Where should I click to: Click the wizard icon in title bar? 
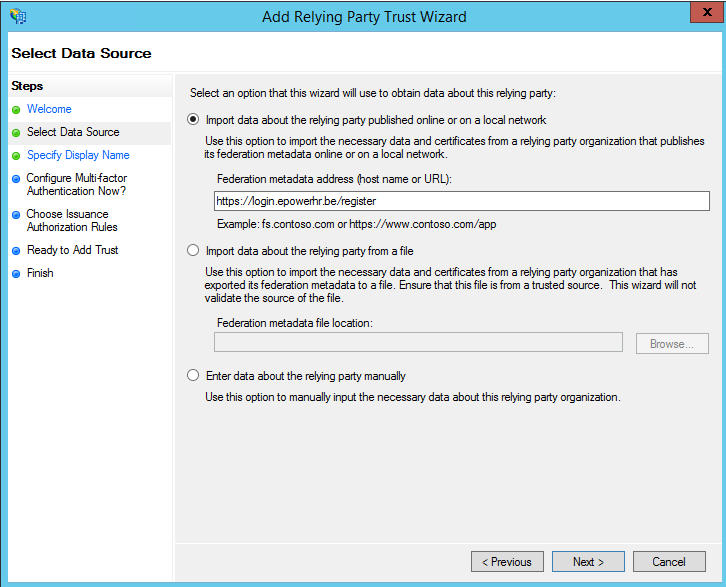pyautogui.click(x=18, y=16)
